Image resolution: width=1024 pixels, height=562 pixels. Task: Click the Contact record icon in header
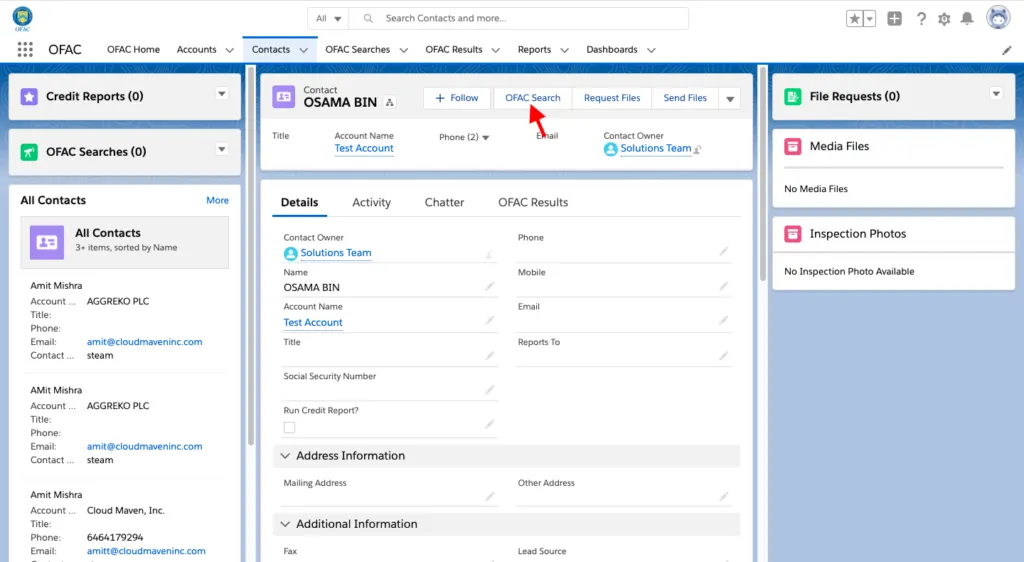(283, 97)
